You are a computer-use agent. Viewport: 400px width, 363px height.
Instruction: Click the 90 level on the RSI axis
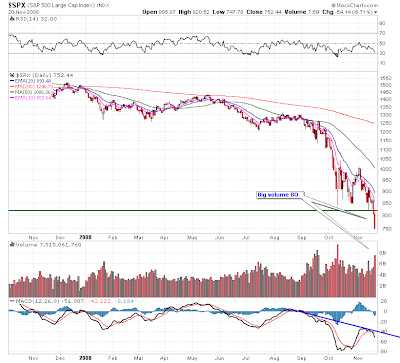382,23
